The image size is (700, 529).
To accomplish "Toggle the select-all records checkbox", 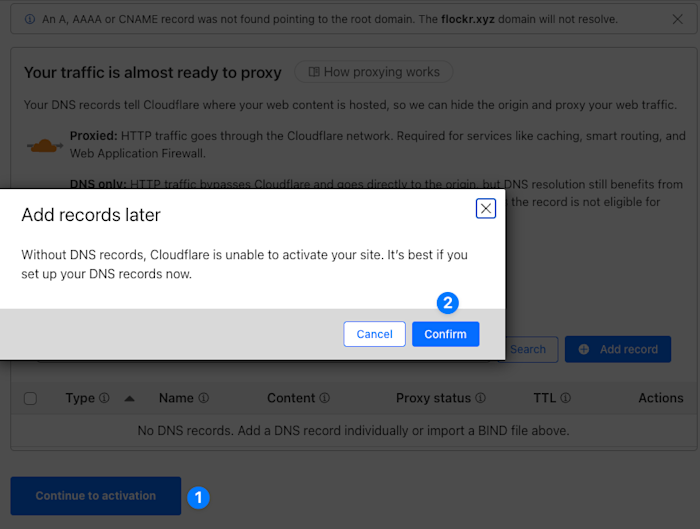I will (x=30, y=398).
